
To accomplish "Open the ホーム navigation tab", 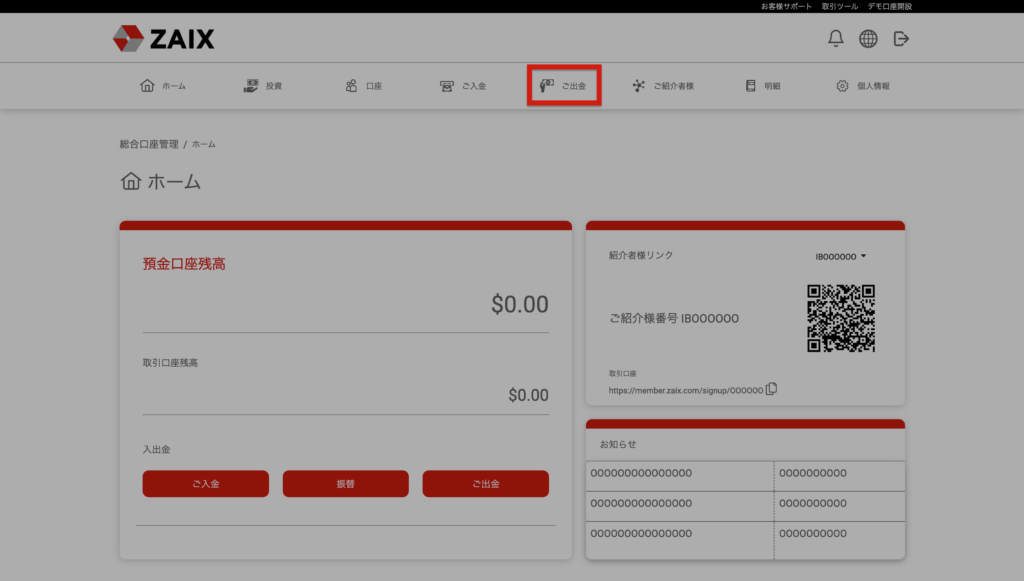I will (x=163, y=86).
